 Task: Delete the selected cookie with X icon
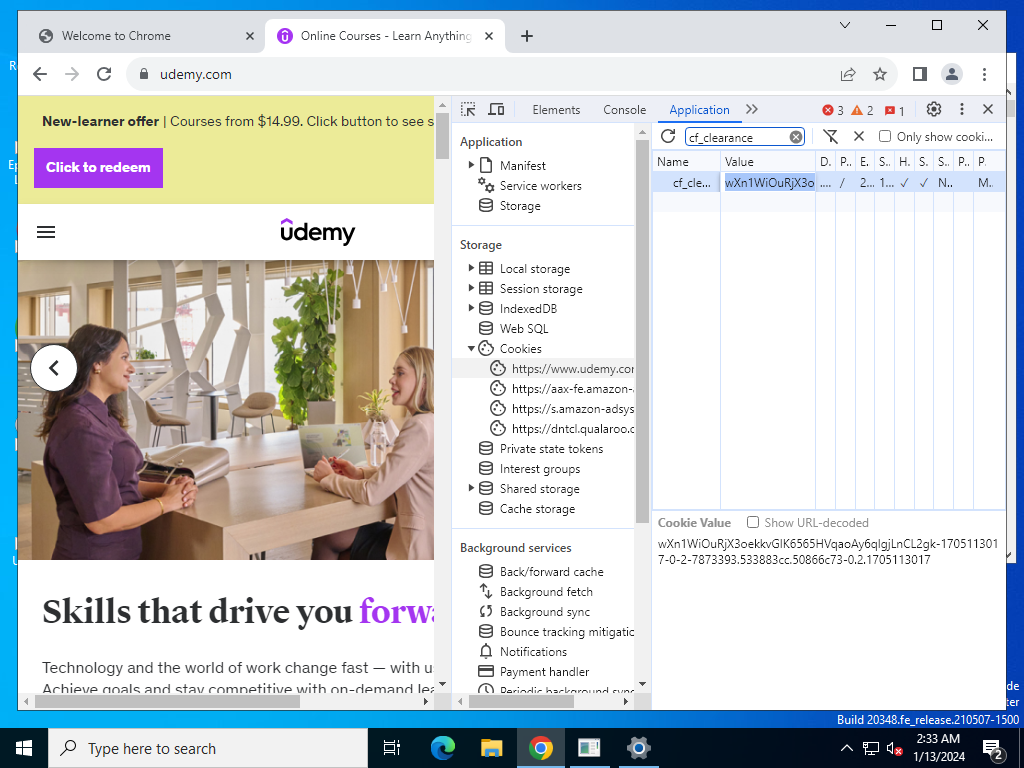pyautogui.click(x=859, y=136)
